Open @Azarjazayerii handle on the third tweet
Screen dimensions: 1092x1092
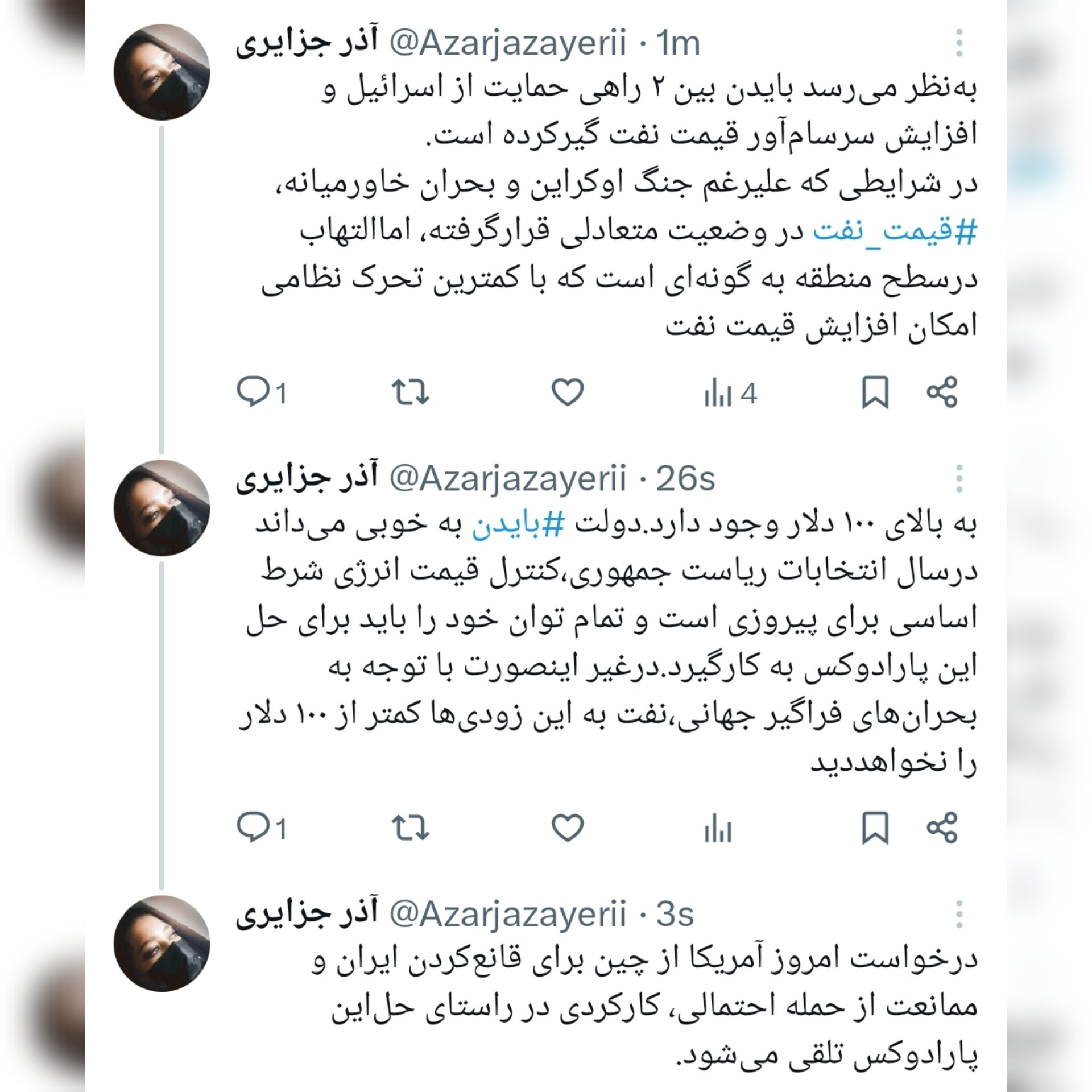pos(508,915)
